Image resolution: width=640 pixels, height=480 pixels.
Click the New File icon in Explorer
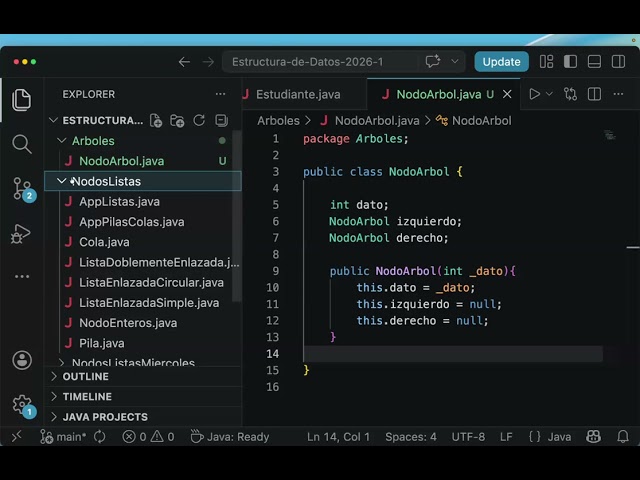pyautogui.click(x=156, y=120)
